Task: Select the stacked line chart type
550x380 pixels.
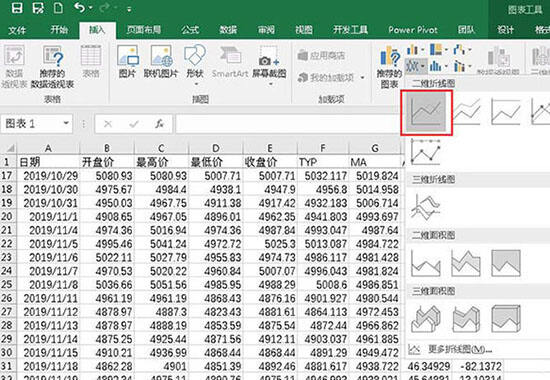Action: [x=466, y=112]
